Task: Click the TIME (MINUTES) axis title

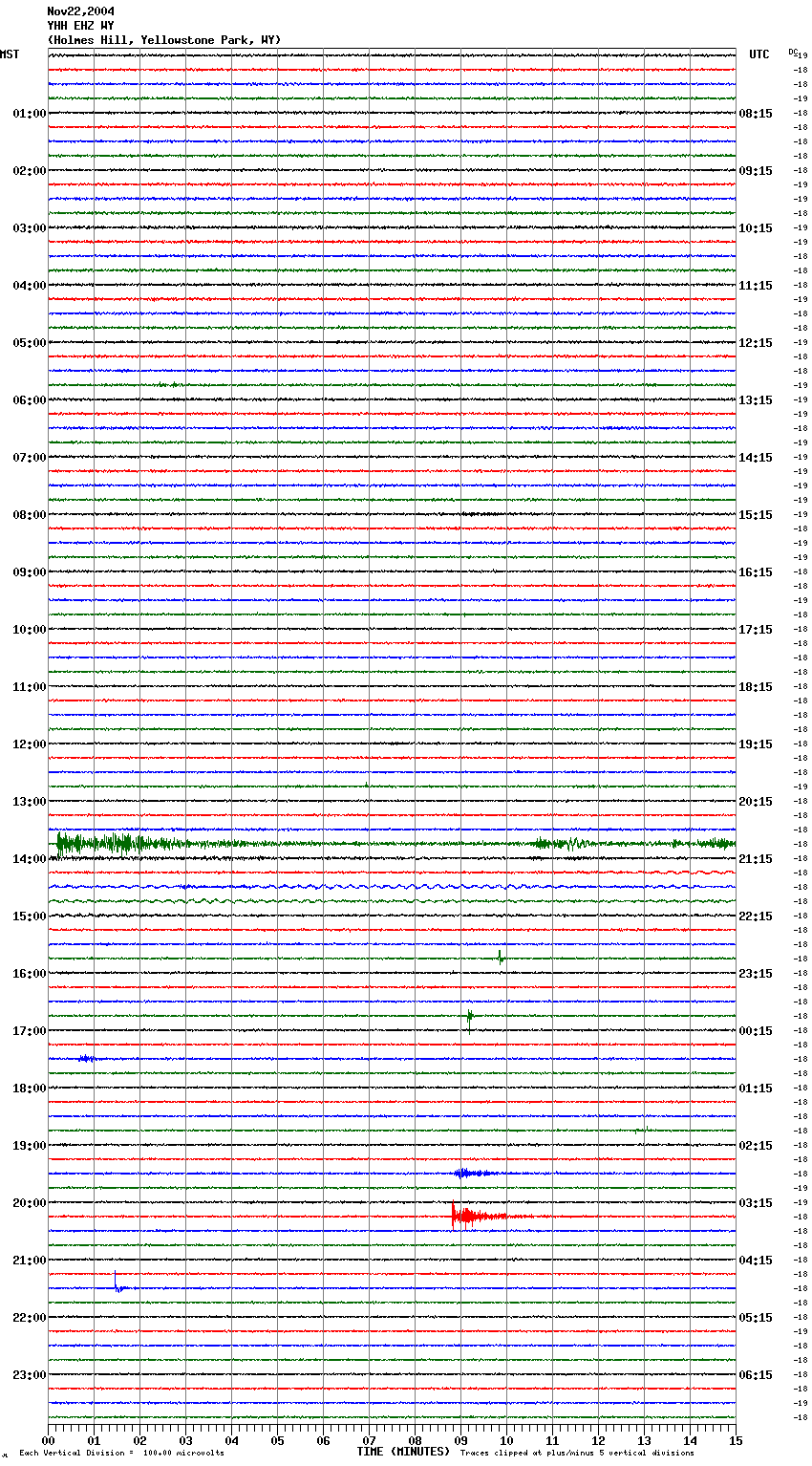Action: [x=403, y=1452]
